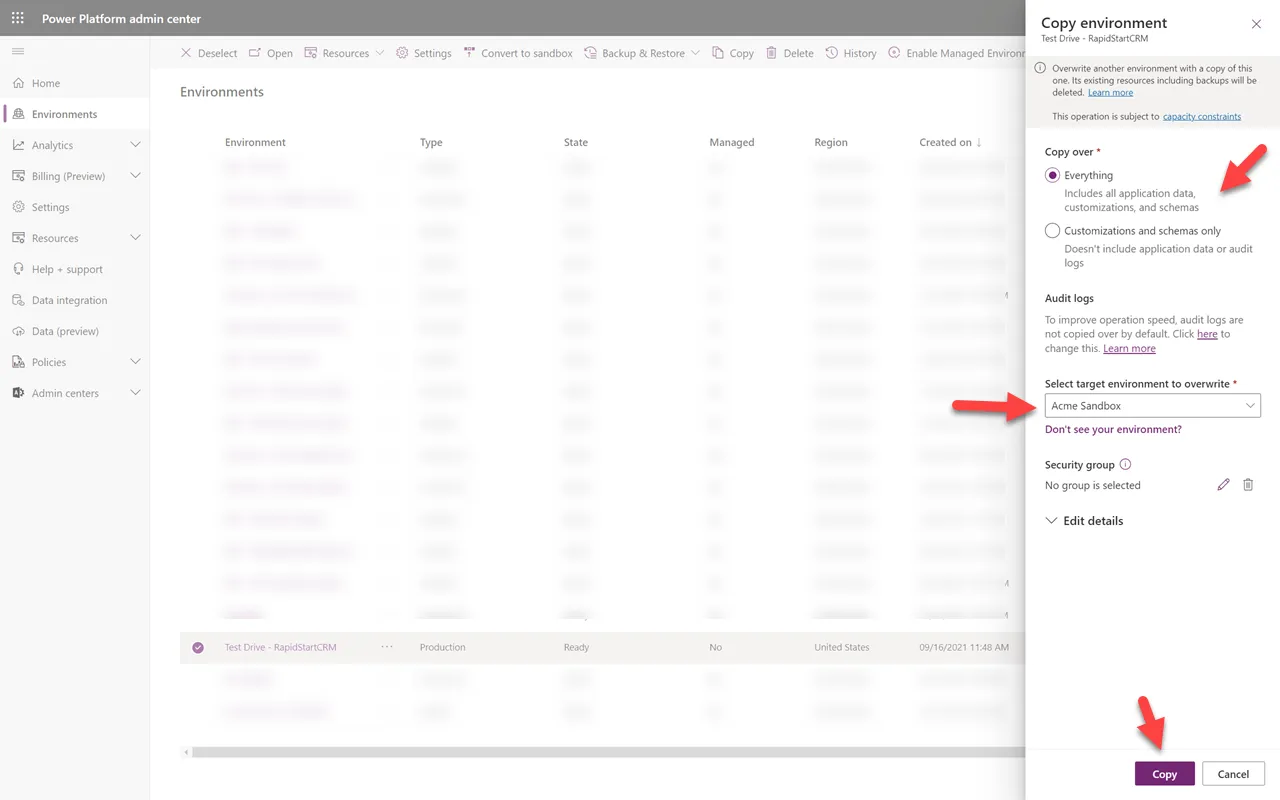Edit the security group with the pencil icon
This screenshot has width=1280, height=800.
[1223, 484]
